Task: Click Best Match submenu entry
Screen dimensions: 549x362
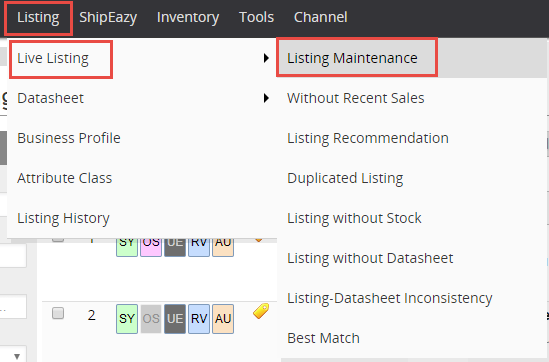Action: tap(324, 338)
